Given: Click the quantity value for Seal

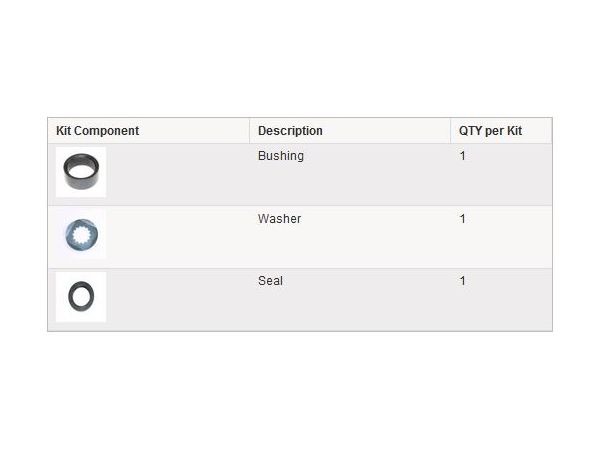Looking at the screenshot, I should click(x=463, y=281).
